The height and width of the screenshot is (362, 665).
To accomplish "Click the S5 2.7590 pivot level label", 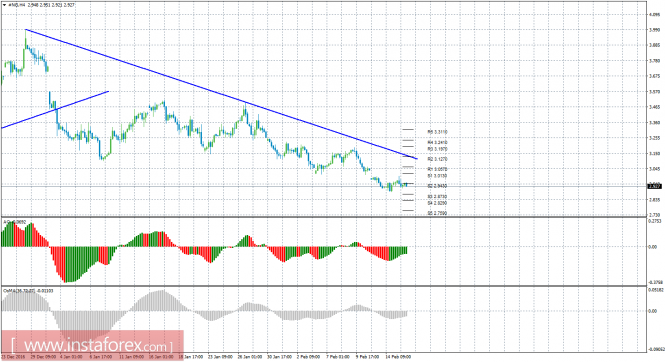I will point(437,213).
